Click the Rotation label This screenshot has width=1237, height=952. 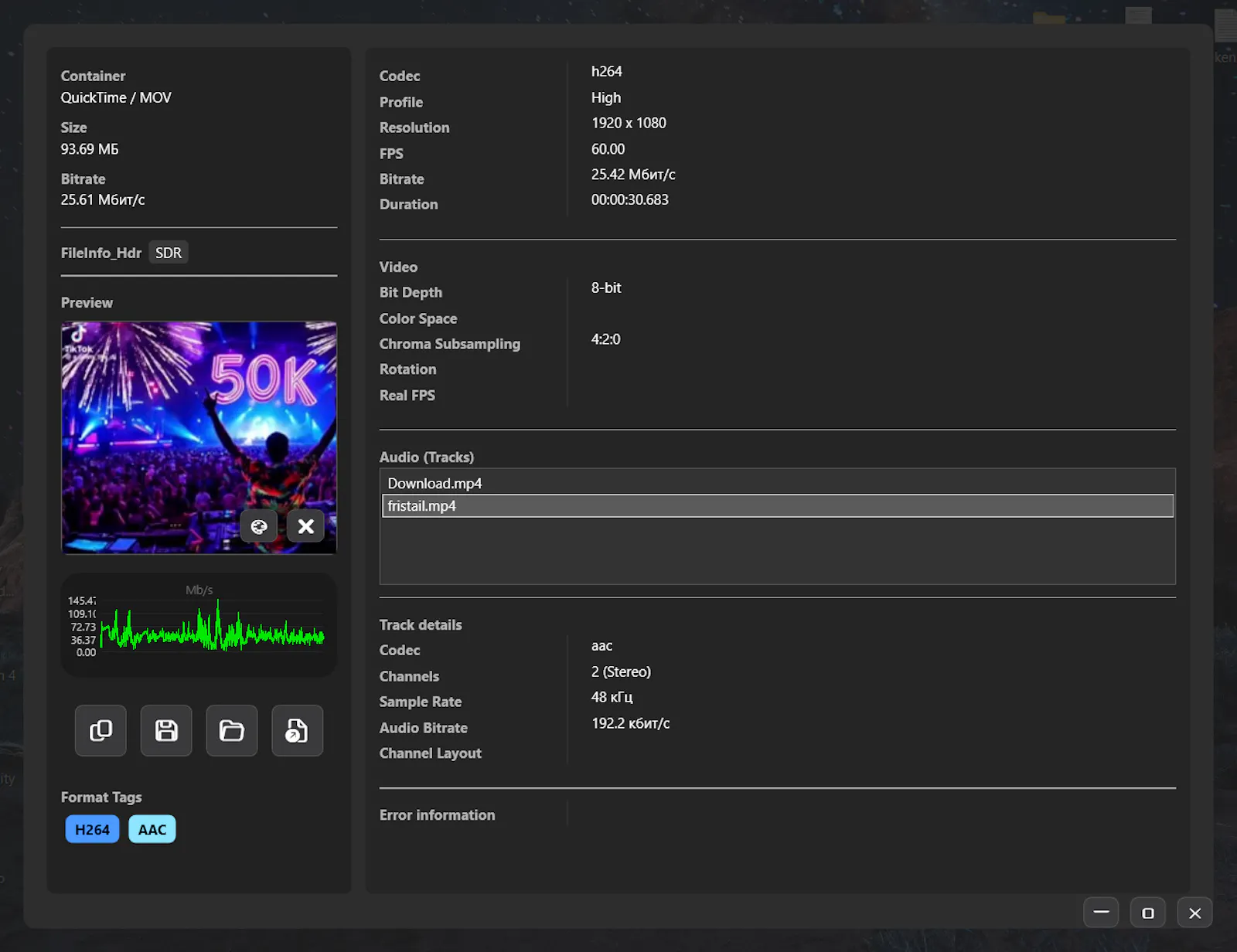click(x=408, y=369)
